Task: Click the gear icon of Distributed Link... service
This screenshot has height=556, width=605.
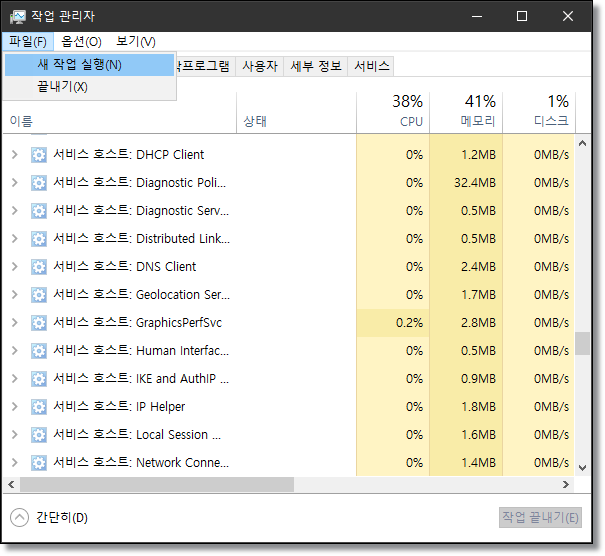Action: 39,239
